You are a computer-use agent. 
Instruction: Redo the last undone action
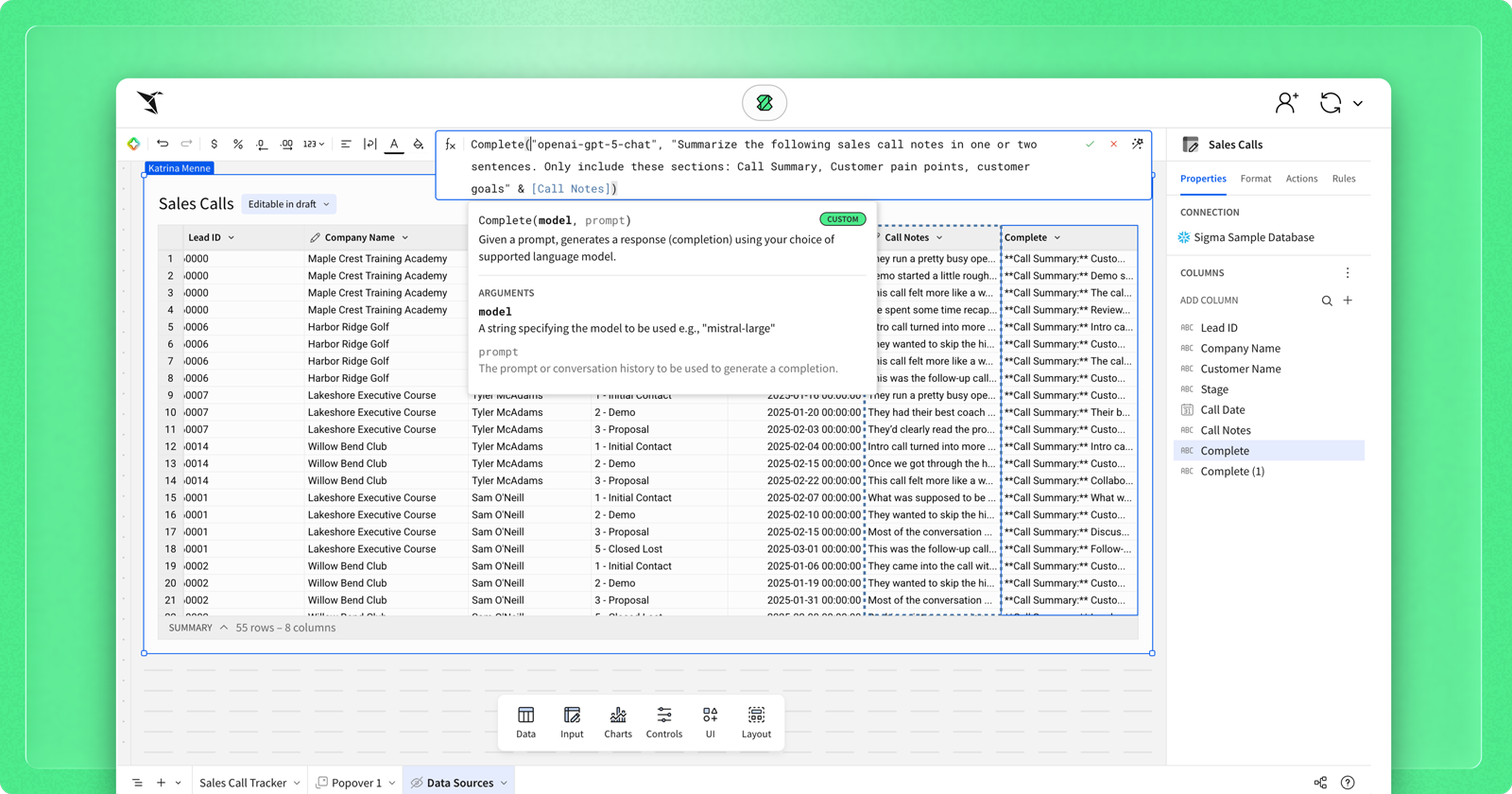186,144
